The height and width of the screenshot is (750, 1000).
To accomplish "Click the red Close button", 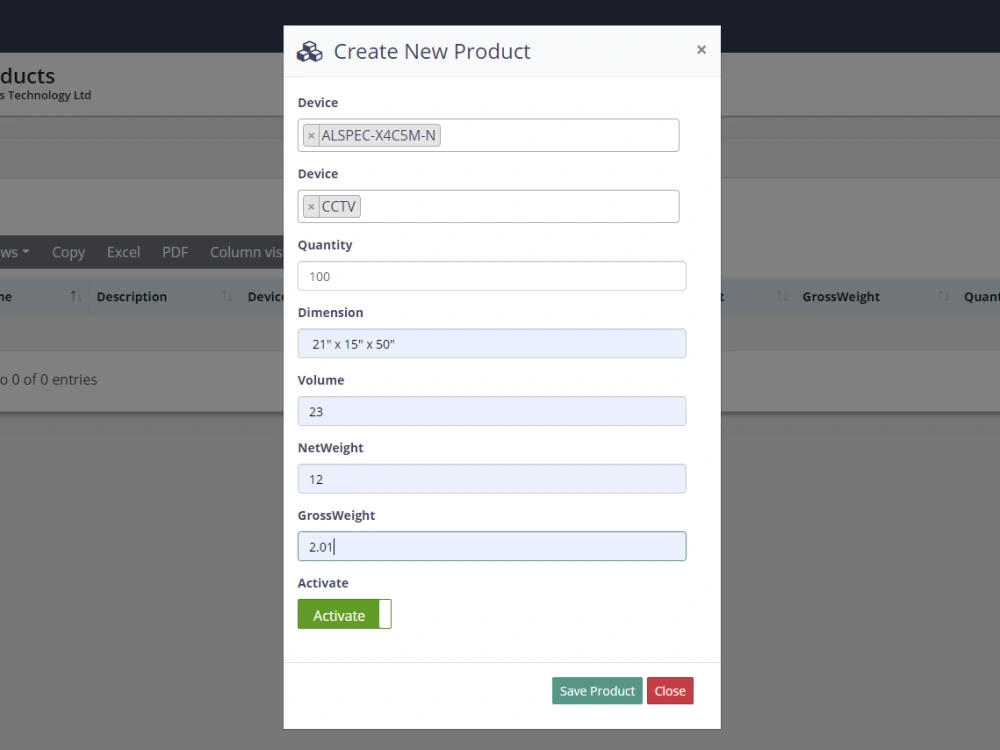I will pos(670,691).
